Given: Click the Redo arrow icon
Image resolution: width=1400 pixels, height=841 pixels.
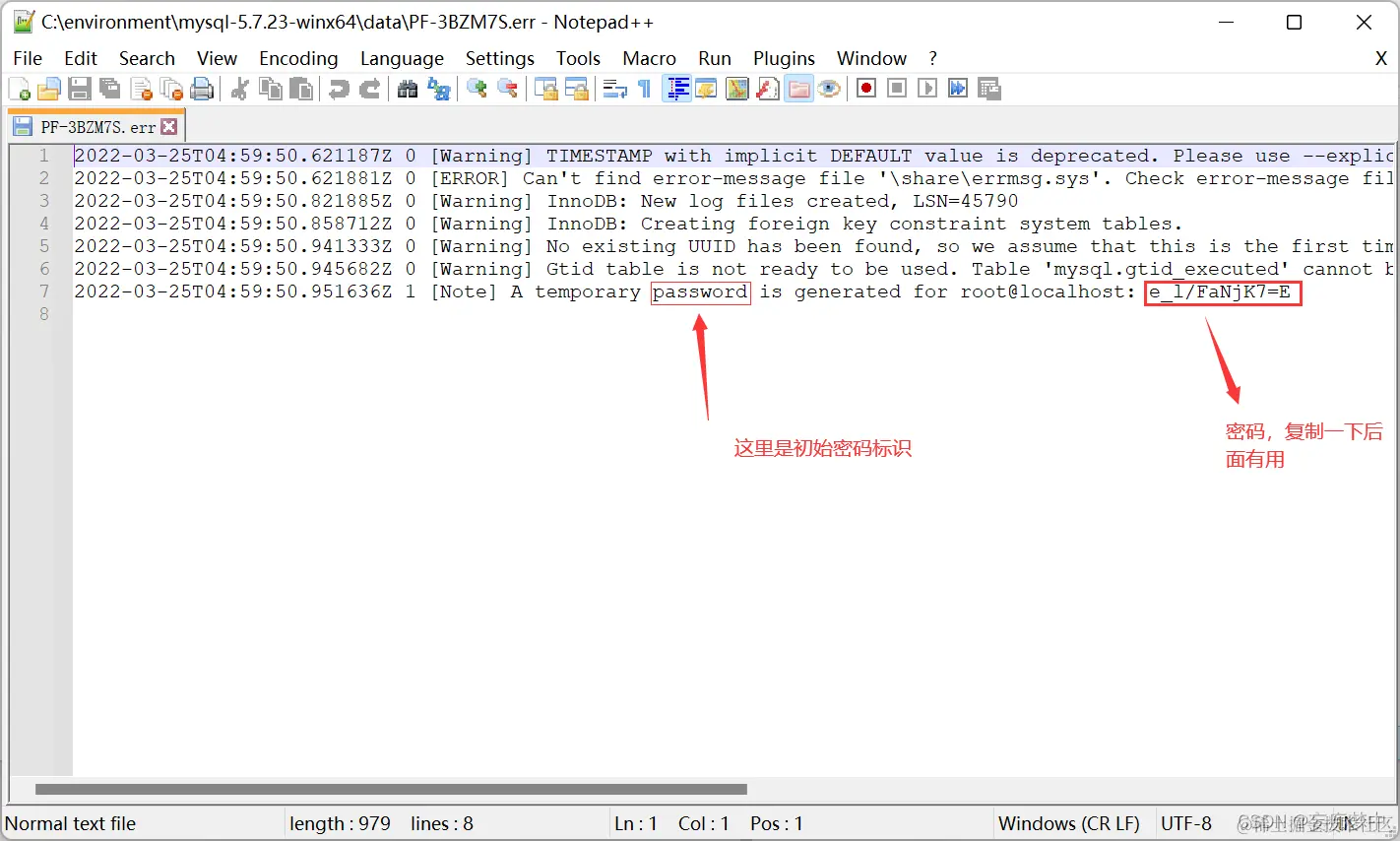Looking at the screenshot, I should (x=369, y=90).
